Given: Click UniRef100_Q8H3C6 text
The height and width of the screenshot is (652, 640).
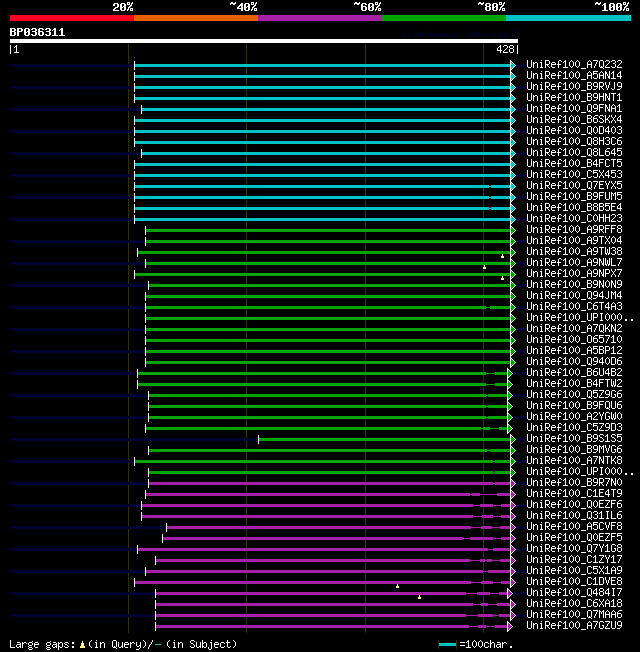Looking at the screenshot, I should point(574,142).
